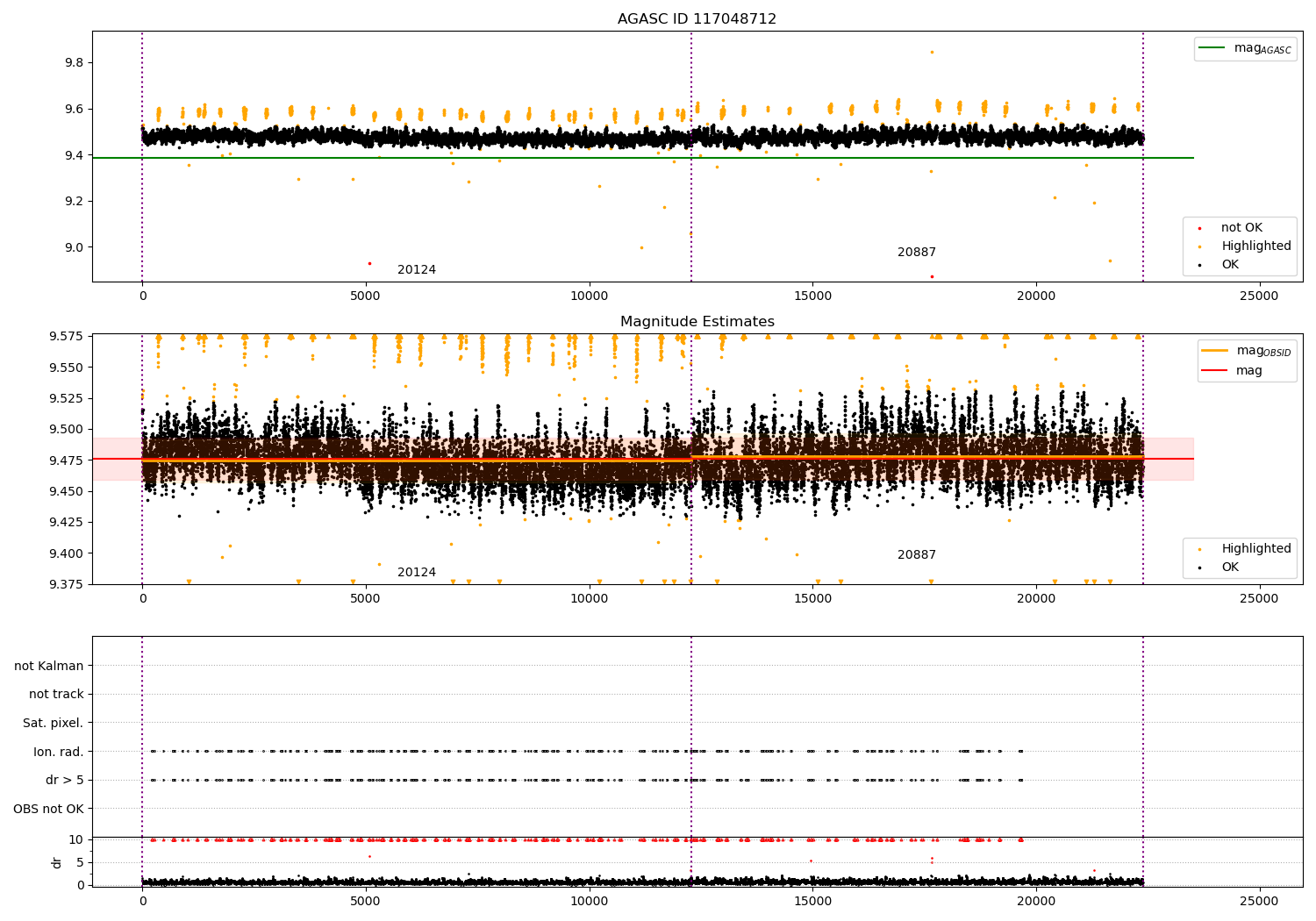
Task: Click the 'Magnitude Estimates' title
Action: 697,322
